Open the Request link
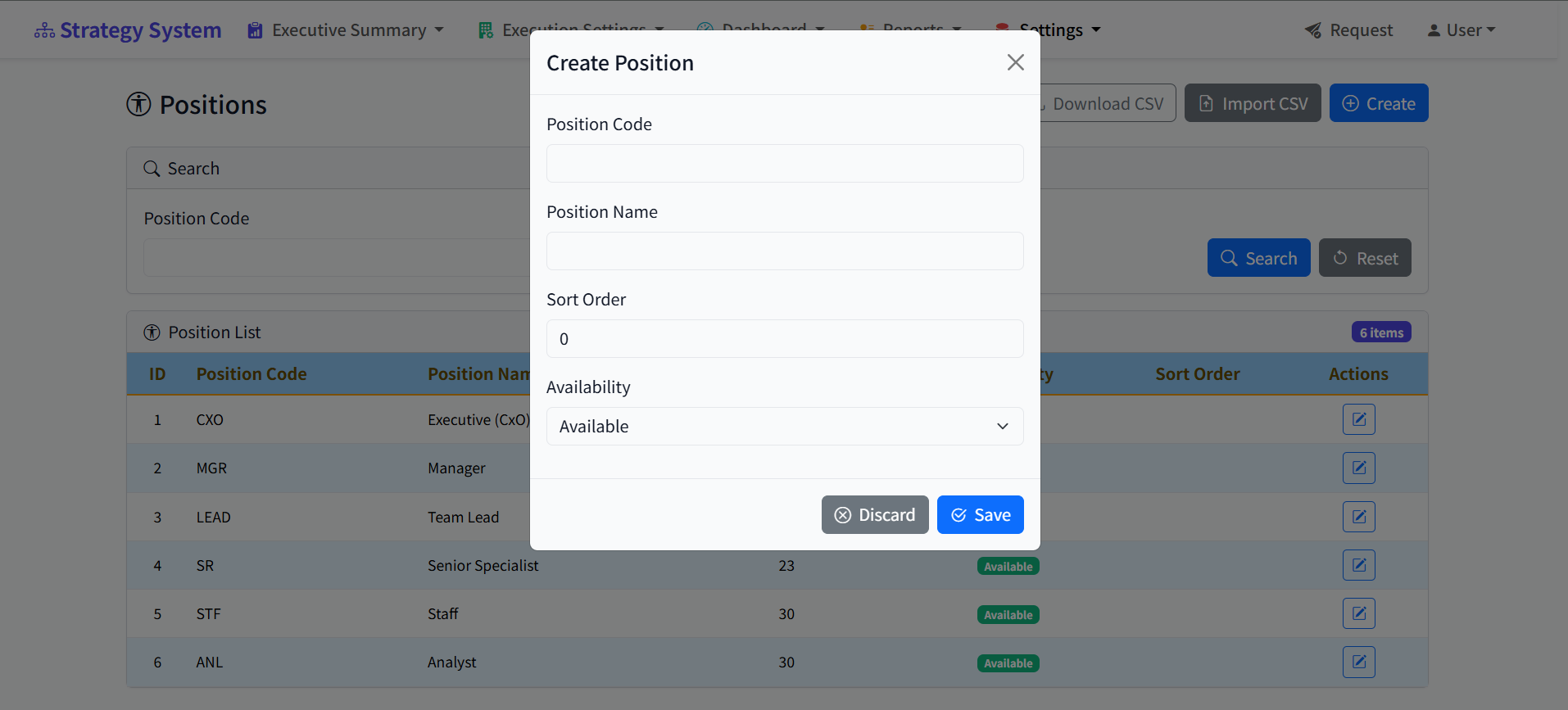Screen dimensions: 1568x710 pyautogui.click(x=1348, y=30)
